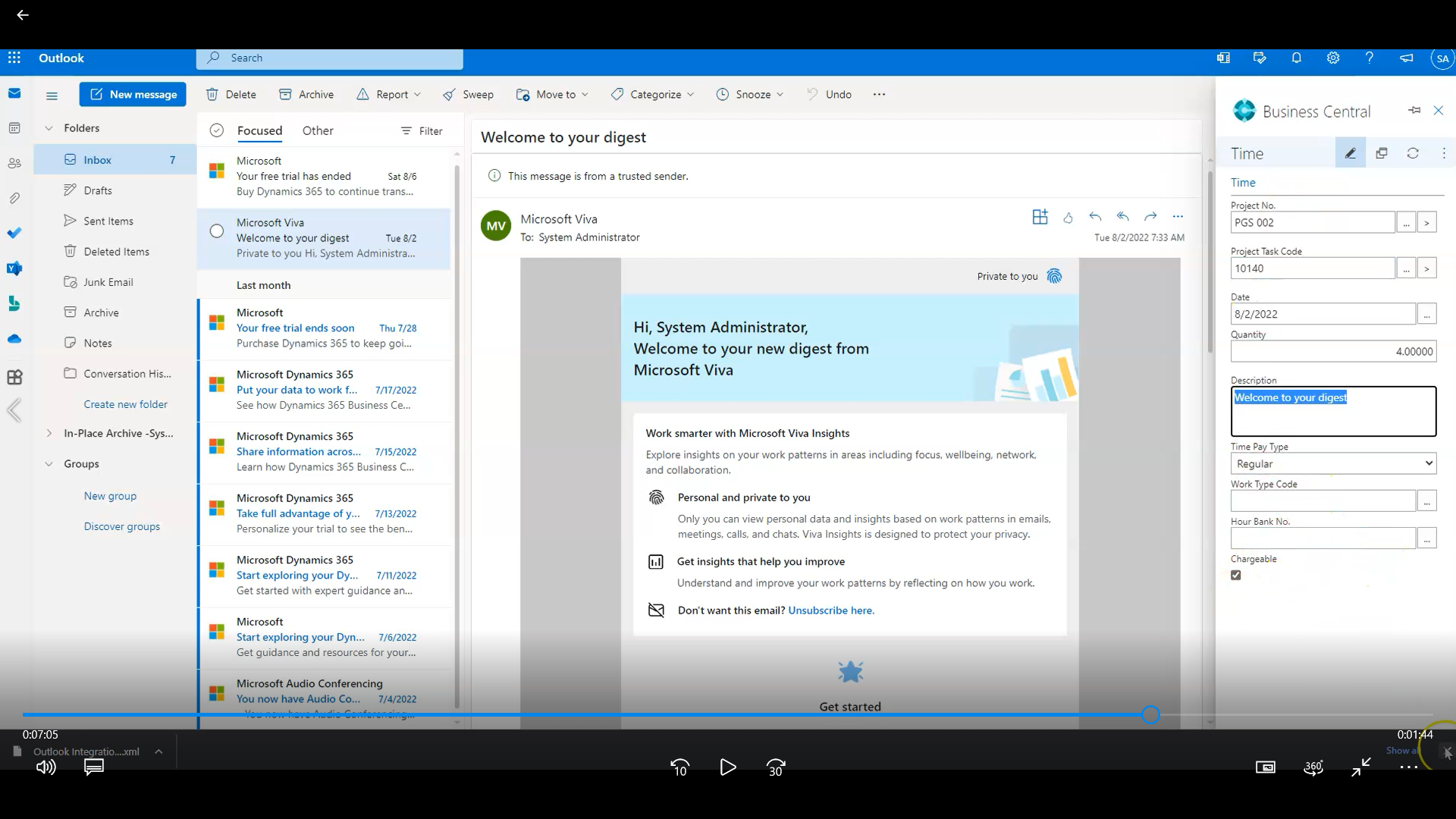Click the pop-out icon in Business Central
Screen dimensions: 1456x819
1382,153
